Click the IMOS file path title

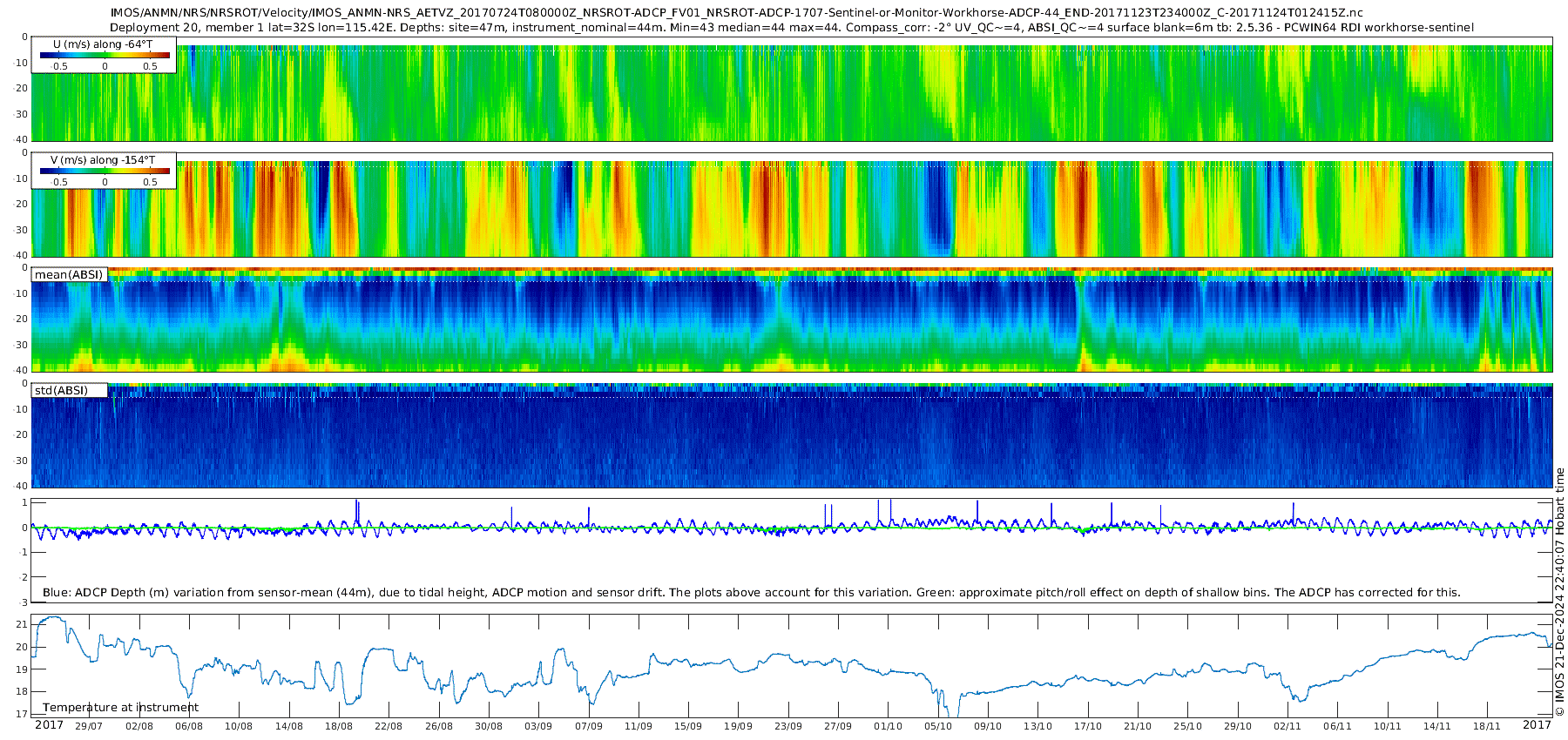tap(736, 13)
